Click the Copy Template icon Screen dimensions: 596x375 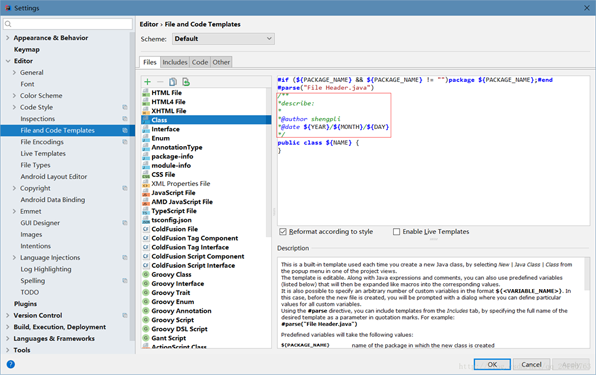(x=173, y=82)
